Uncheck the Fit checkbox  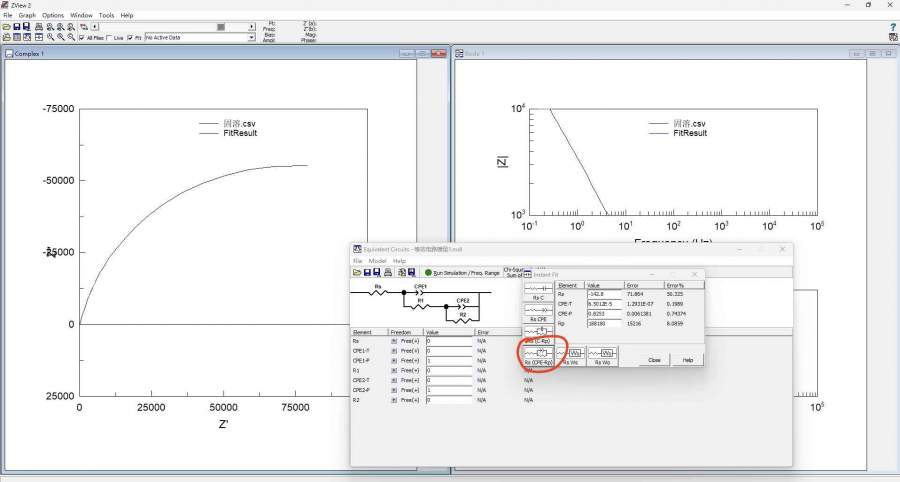(x=130, y=38)
